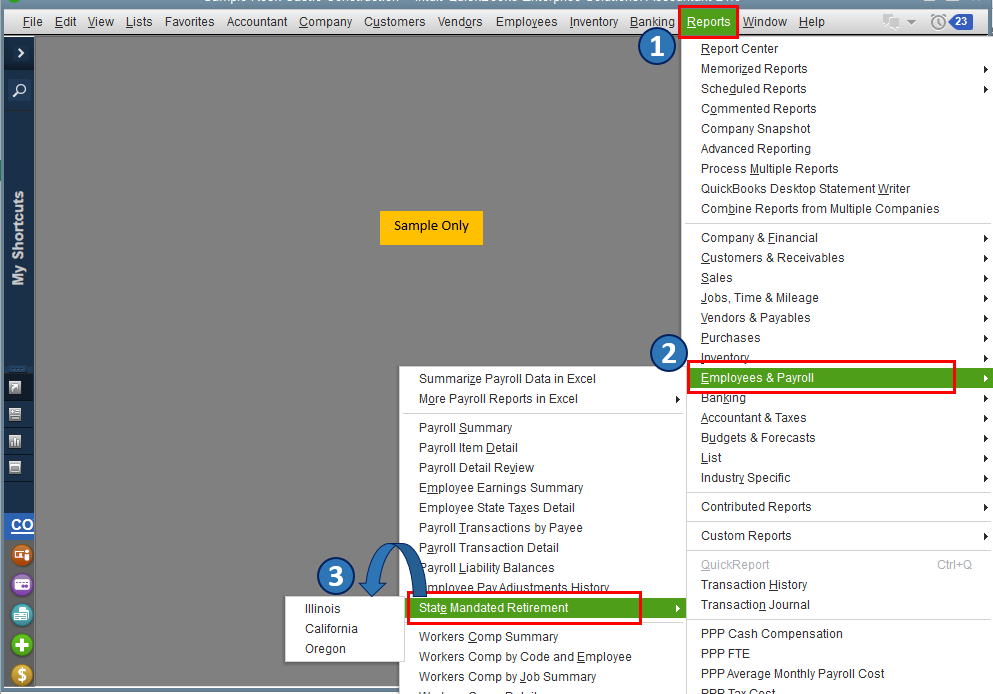
Task: Open the Lists menu
Action: (139, 22)
